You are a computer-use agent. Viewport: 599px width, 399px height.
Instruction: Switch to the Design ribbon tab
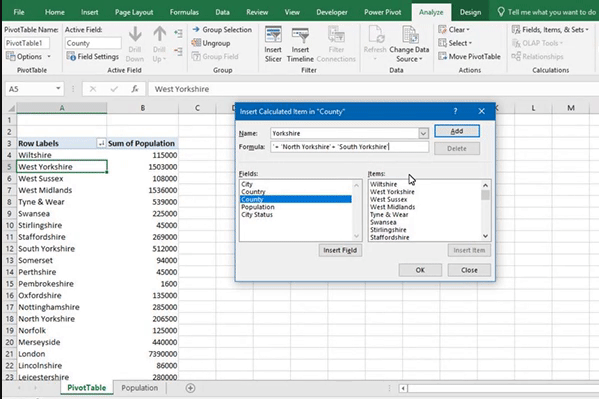pos(470,12)
